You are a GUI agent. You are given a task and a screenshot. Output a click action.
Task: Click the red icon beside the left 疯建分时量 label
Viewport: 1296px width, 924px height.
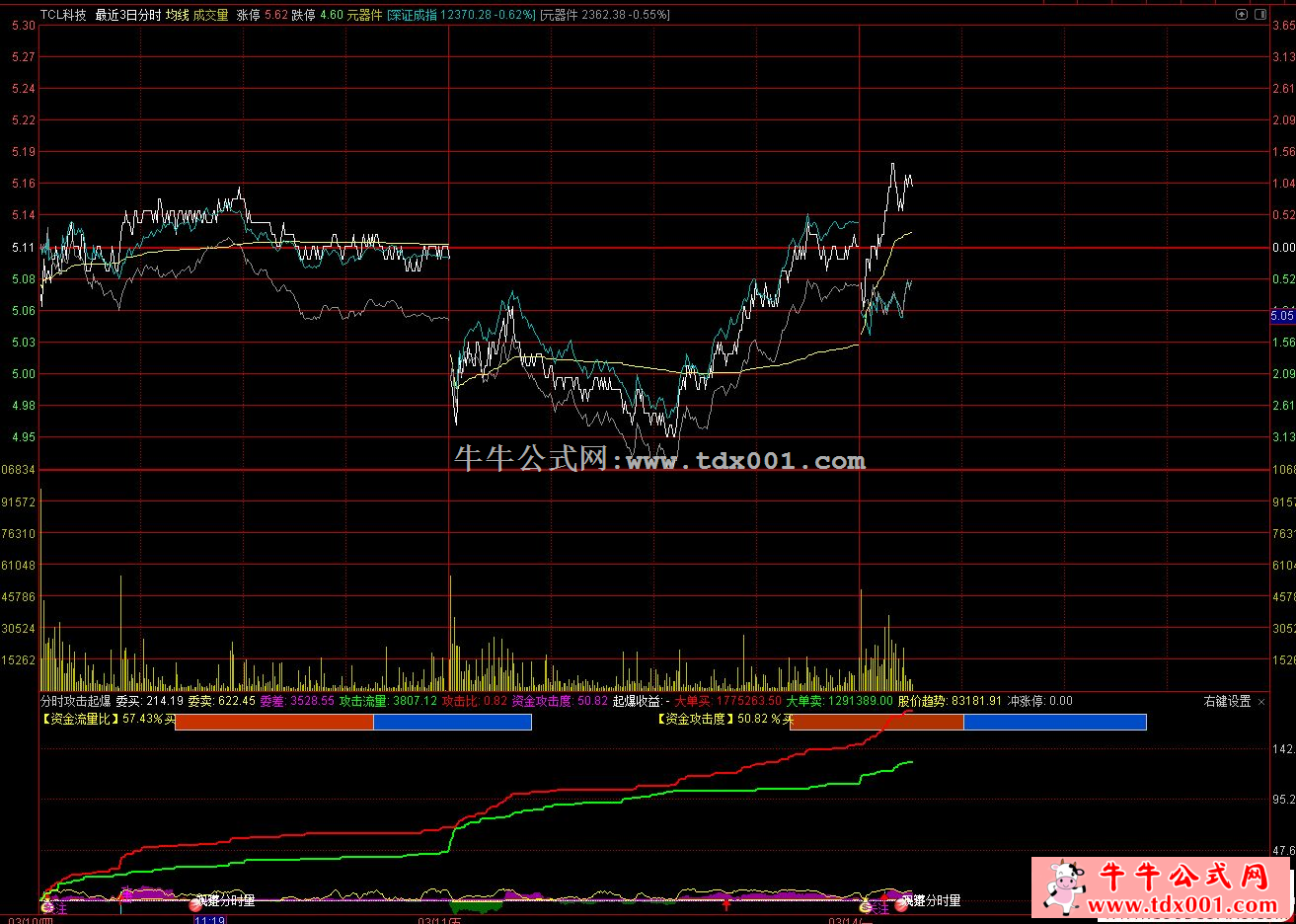[195, 904]
